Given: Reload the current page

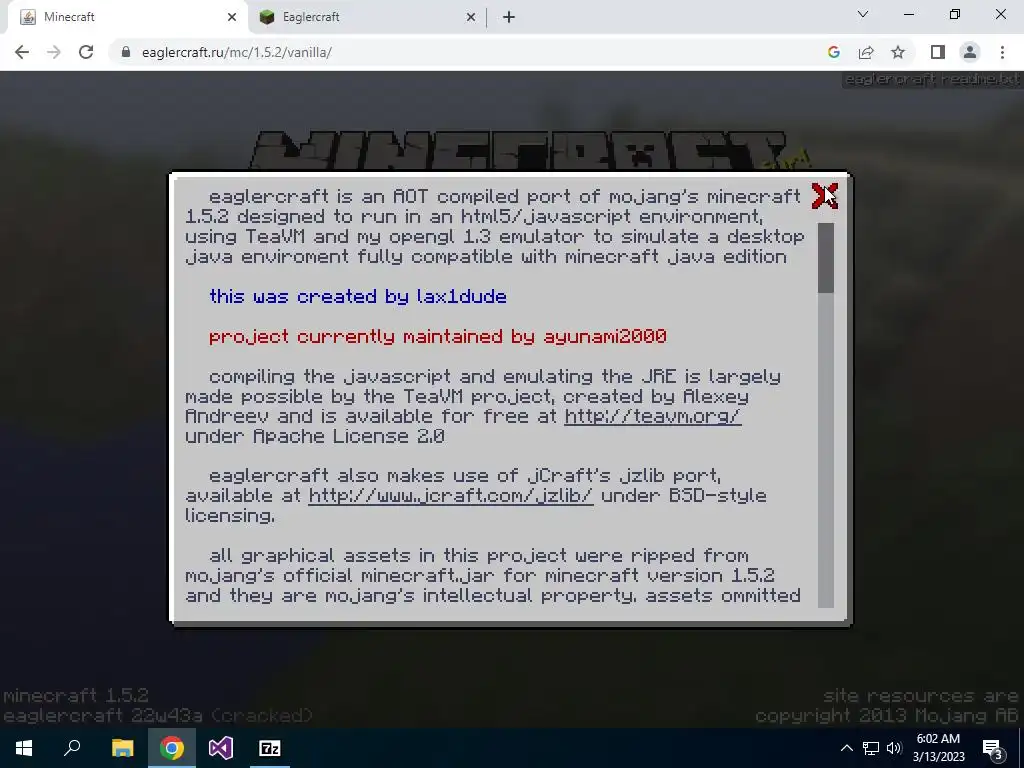Looking at the screenshot, I should [86, 52].
